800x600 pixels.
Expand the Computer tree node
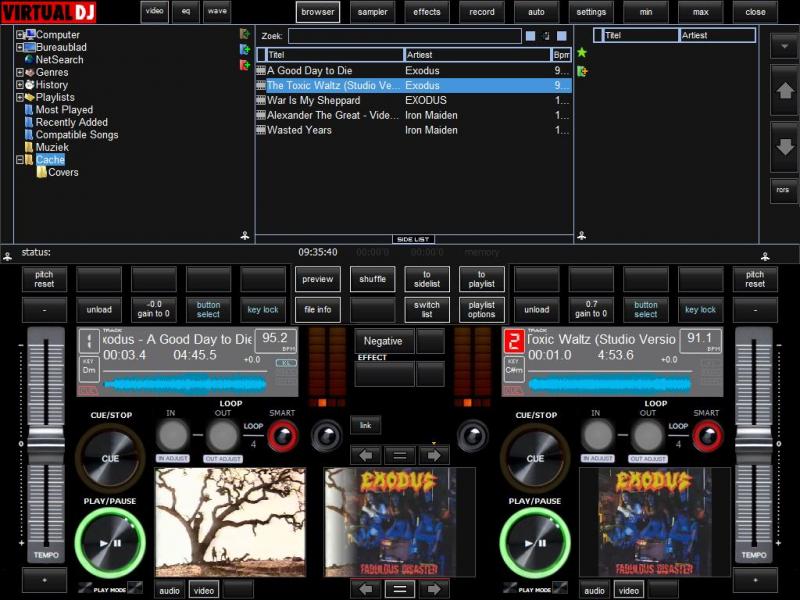click(19, 35)
